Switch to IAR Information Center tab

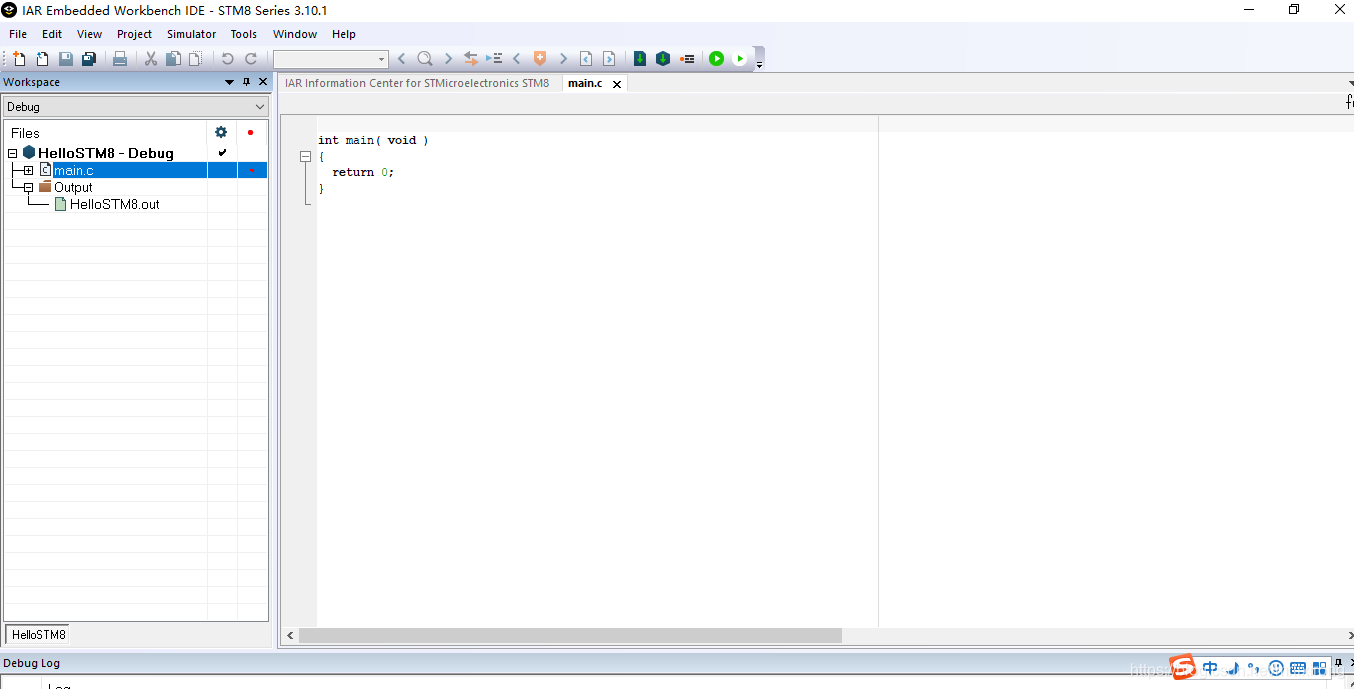[417, 83]
